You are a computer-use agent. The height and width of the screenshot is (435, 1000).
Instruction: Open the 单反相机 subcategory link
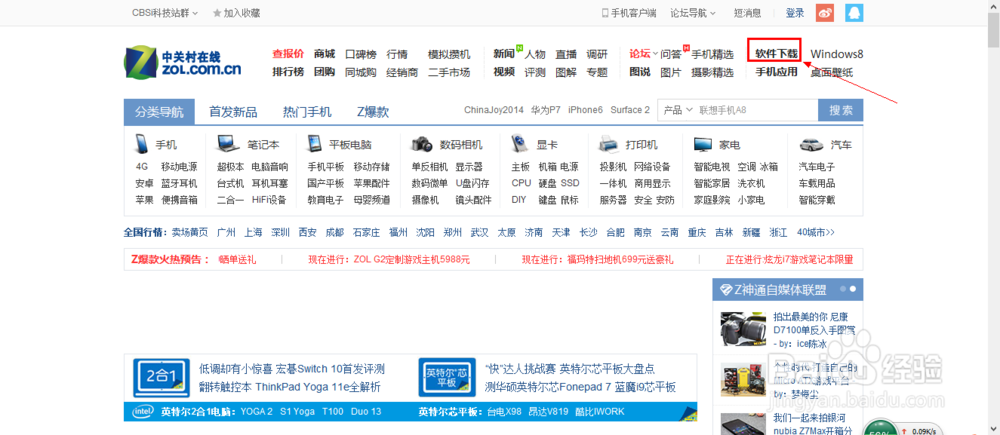(429, 167)
